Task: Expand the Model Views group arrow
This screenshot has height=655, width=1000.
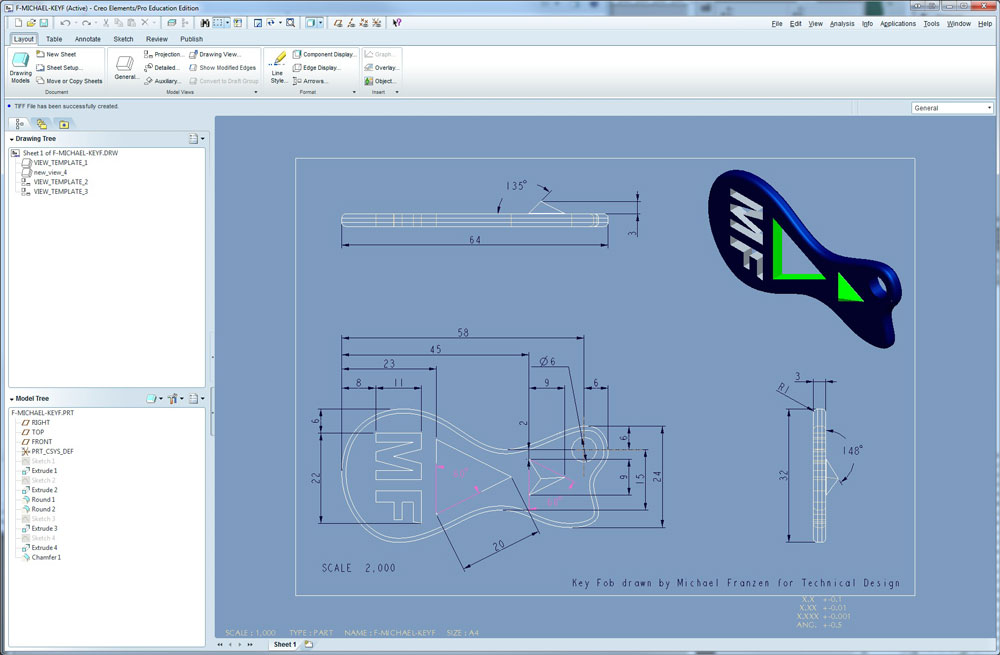Action: (x=256, y=92)
